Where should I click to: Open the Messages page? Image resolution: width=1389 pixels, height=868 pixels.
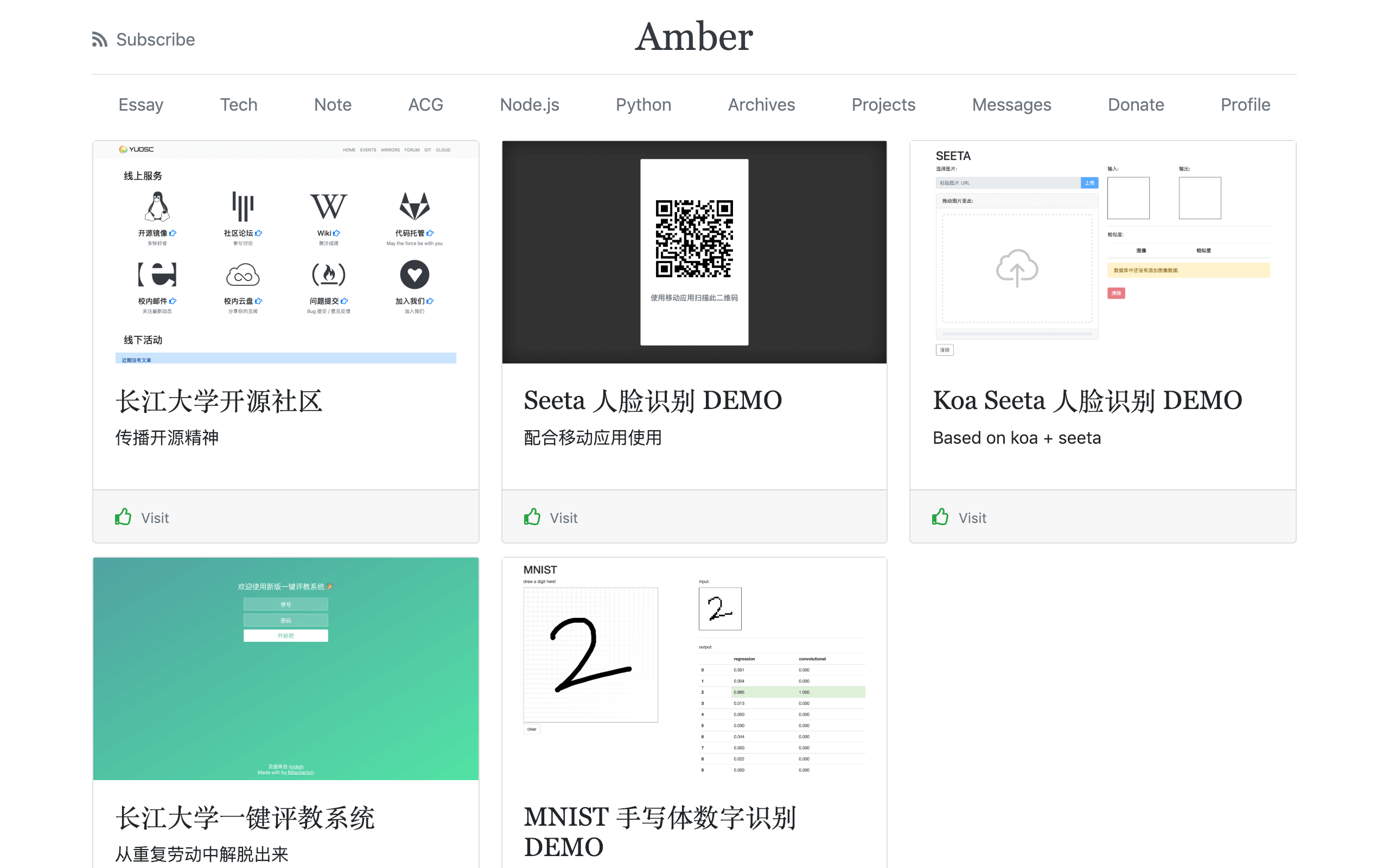tap(1011, 105)
